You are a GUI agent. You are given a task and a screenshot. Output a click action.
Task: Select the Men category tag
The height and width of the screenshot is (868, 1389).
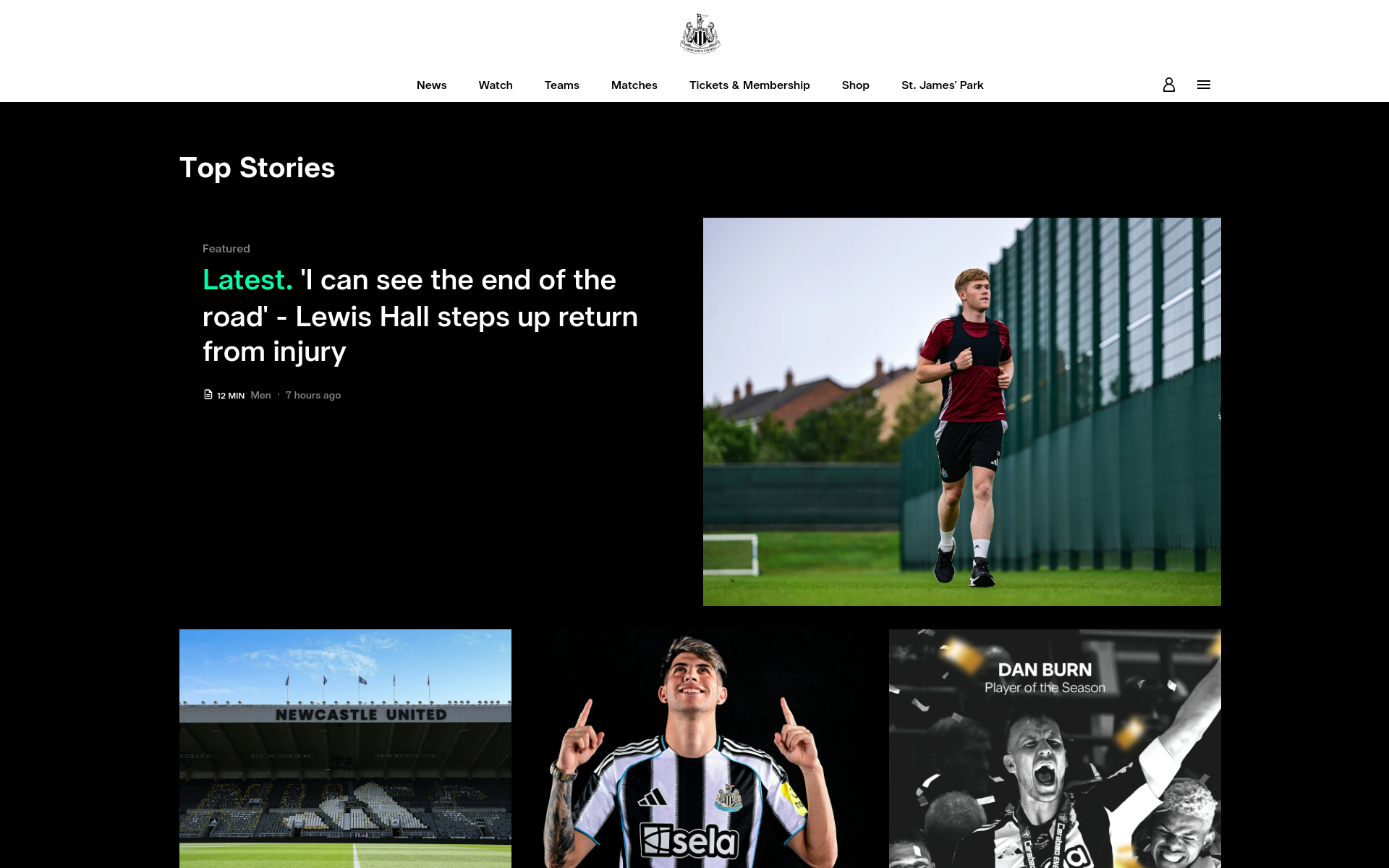tap(260, 395)
